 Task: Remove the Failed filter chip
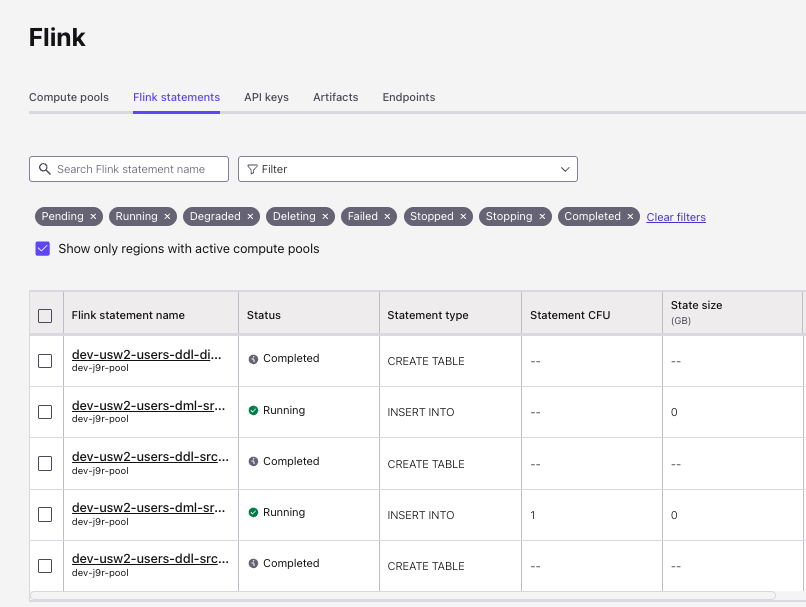pyautogui.click(x=387, y=217)
